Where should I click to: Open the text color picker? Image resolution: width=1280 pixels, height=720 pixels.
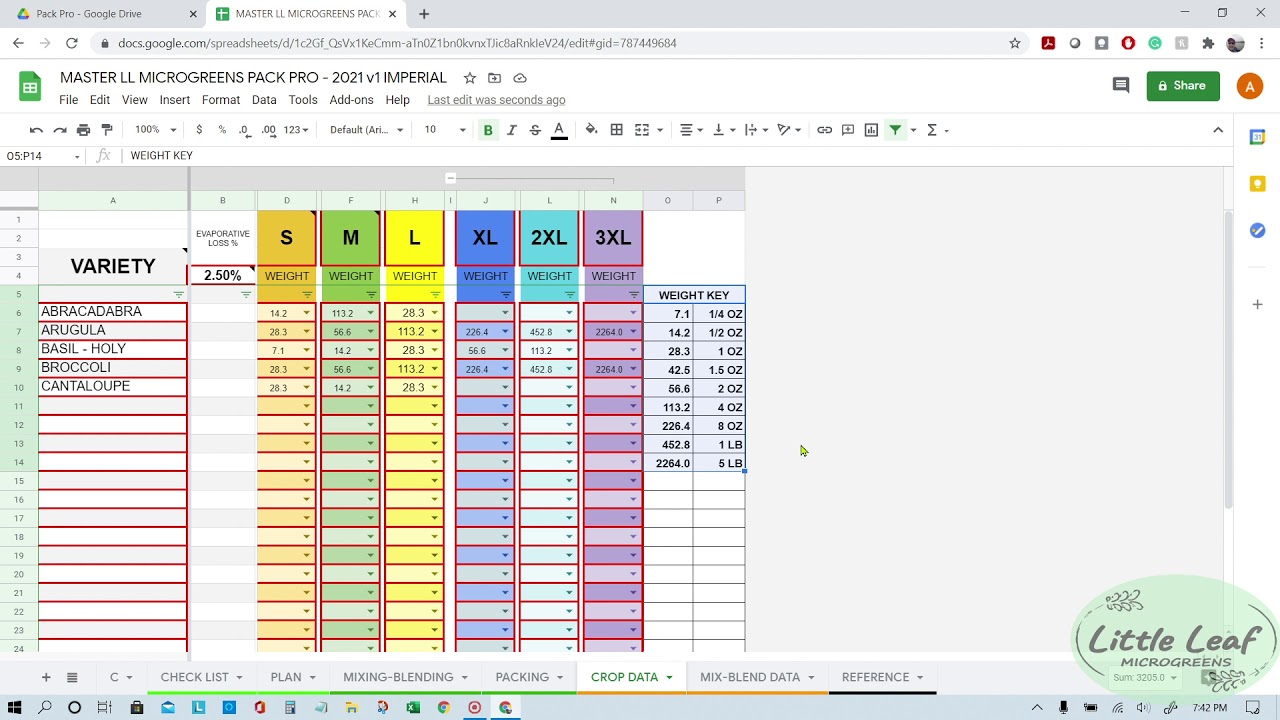point(559,130)
